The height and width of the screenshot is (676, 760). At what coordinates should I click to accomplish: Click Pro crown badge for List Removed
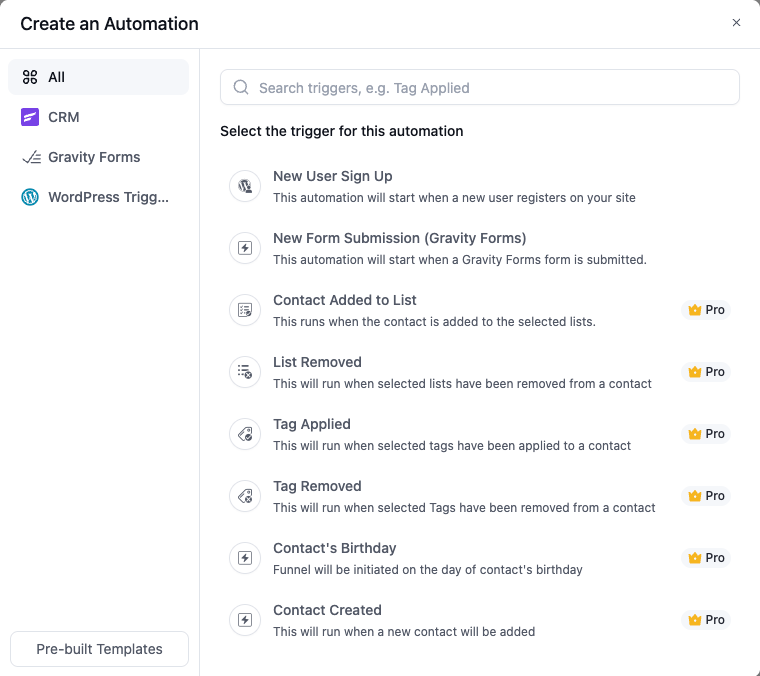click(706, 372)
